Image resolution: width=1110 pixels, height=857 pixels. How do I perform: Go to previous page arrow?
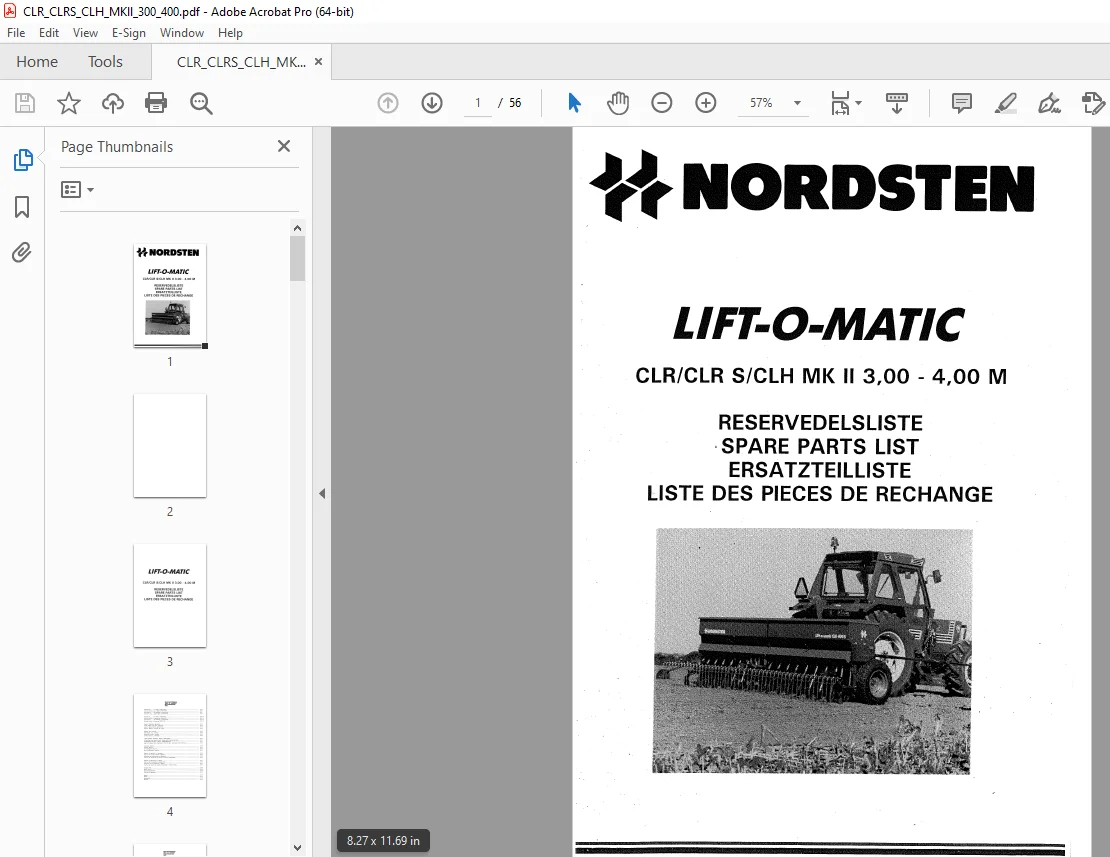(388, 103)
